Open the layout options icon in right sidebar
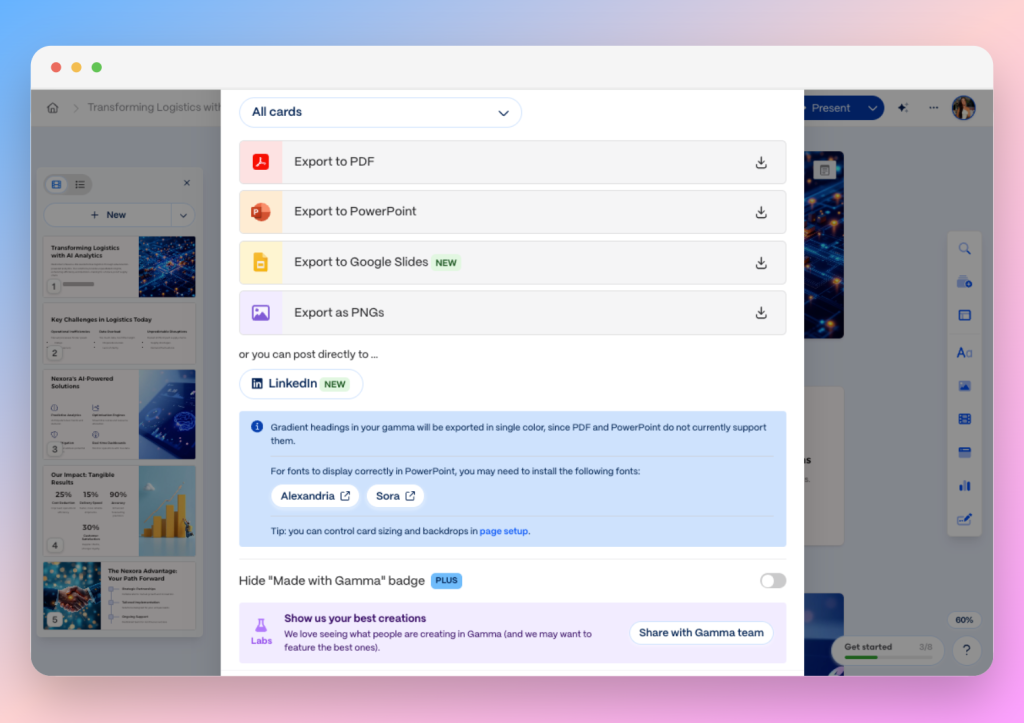This screenshot has width=1024, height=723. coord(965,315)
